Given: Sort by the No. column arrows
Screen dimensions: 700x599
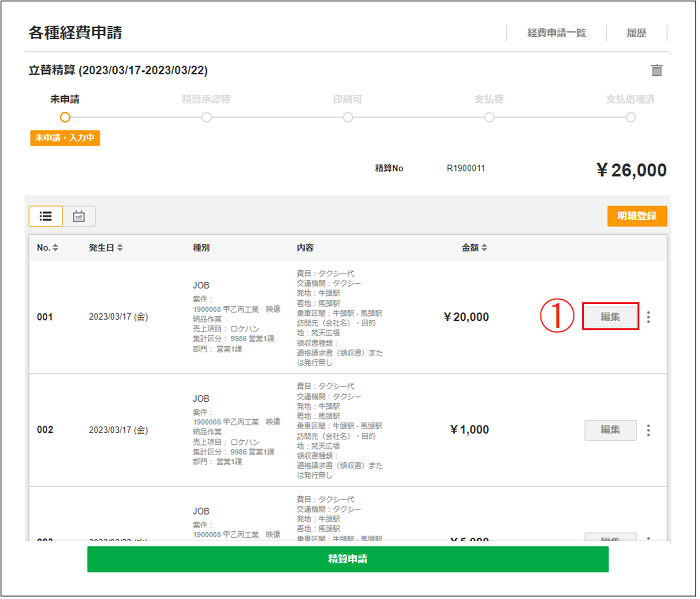Looking at the screenshot, I should tap(56, 248).
